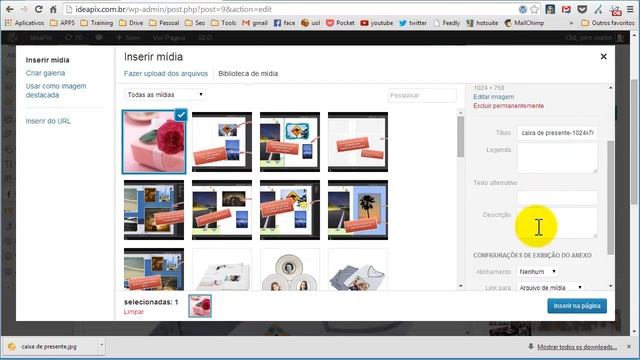Select Criar galeria in sidebar
The height and width of the screenshot is (360, 640).
coord(45,73)
